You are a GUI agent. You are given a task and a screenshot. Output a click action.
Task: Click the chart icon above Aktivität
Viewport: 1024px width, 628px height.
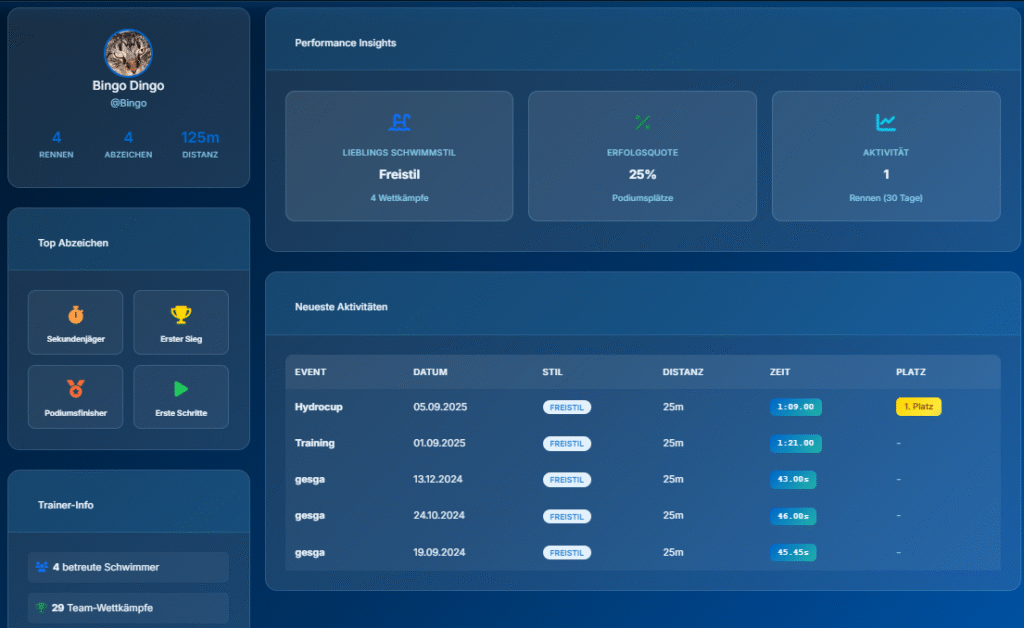[886, 122]
